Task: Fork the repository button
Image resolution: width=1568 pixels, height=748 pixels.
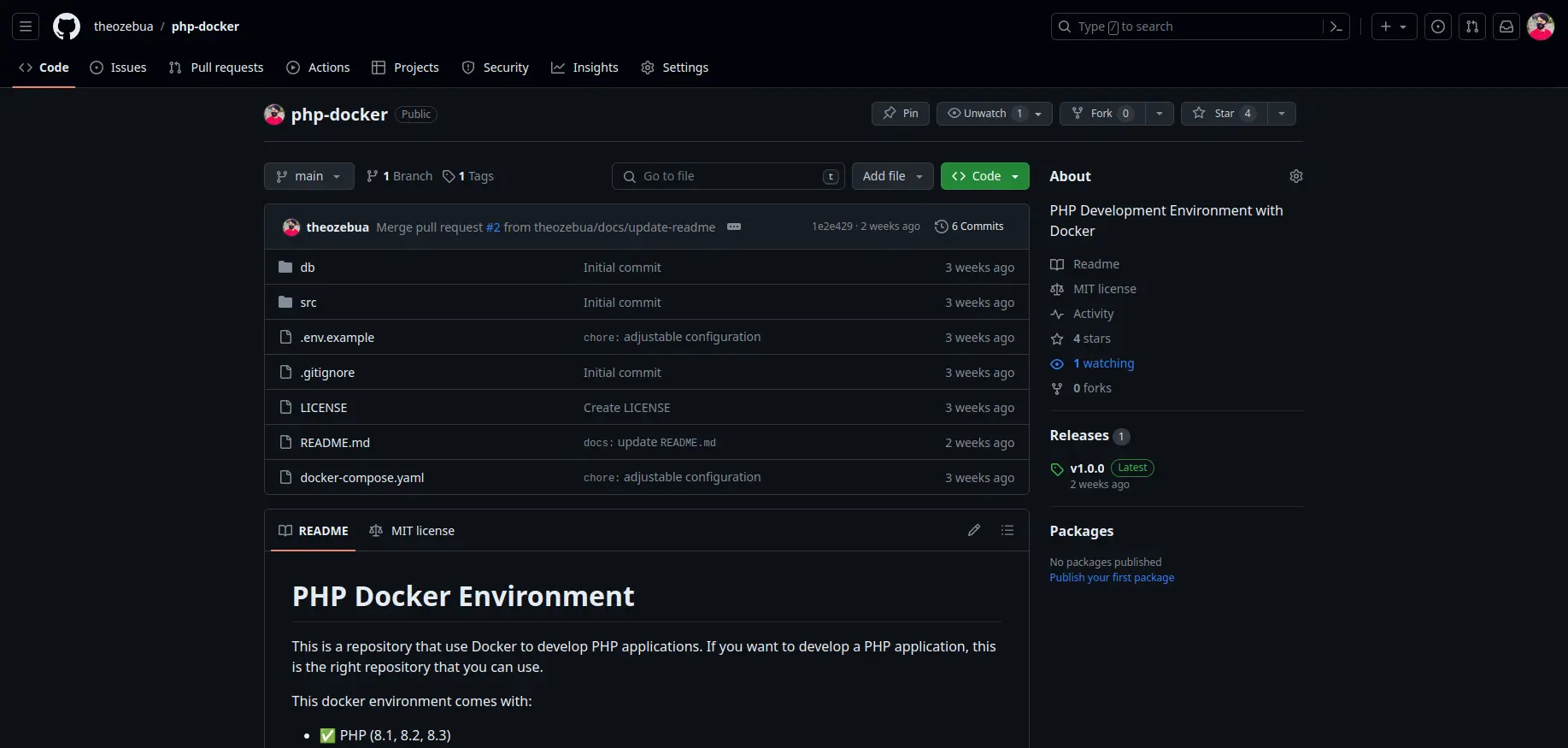Action: coord(1101,114)
